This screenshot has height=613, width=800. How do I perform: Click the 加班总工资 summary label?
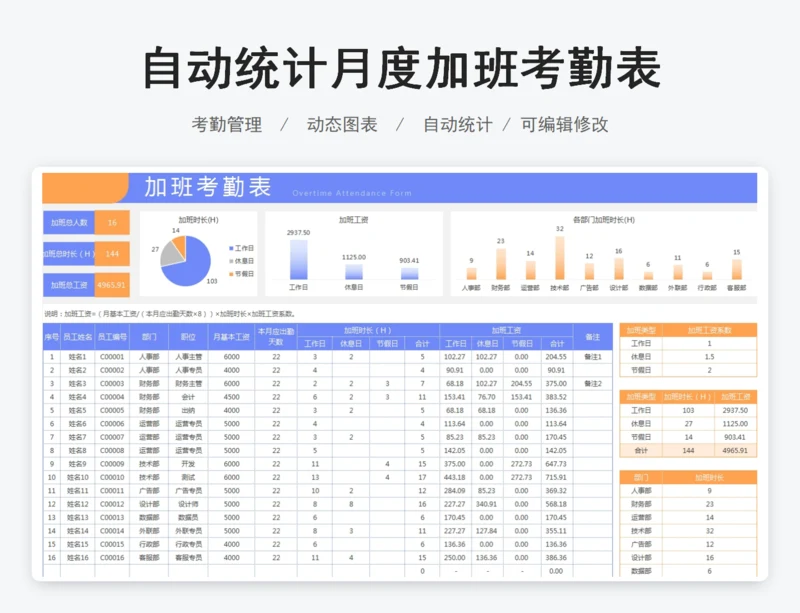click(69, 285)
